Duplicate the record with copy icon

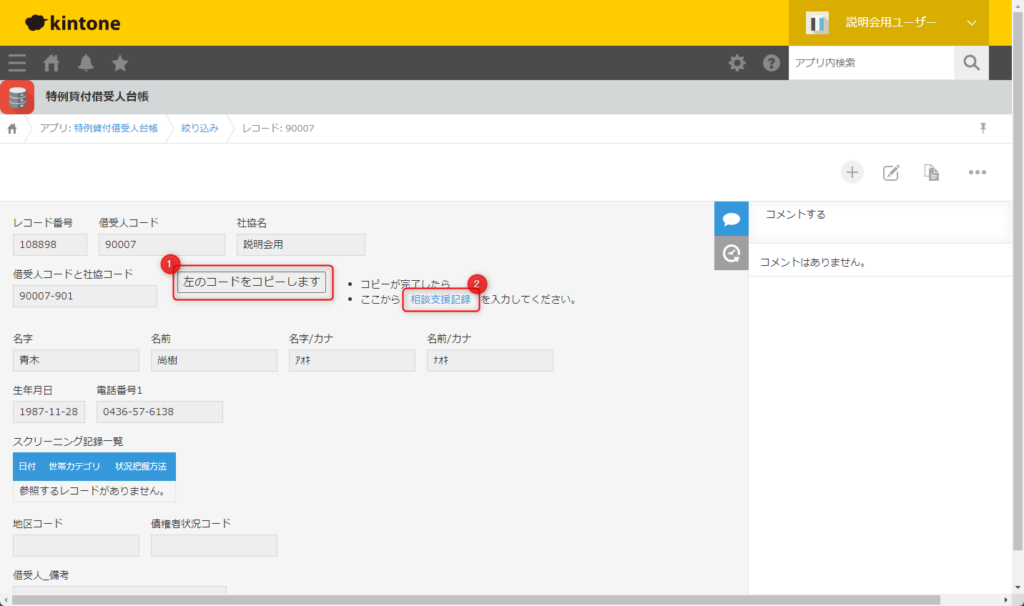[x=932, y=172]
